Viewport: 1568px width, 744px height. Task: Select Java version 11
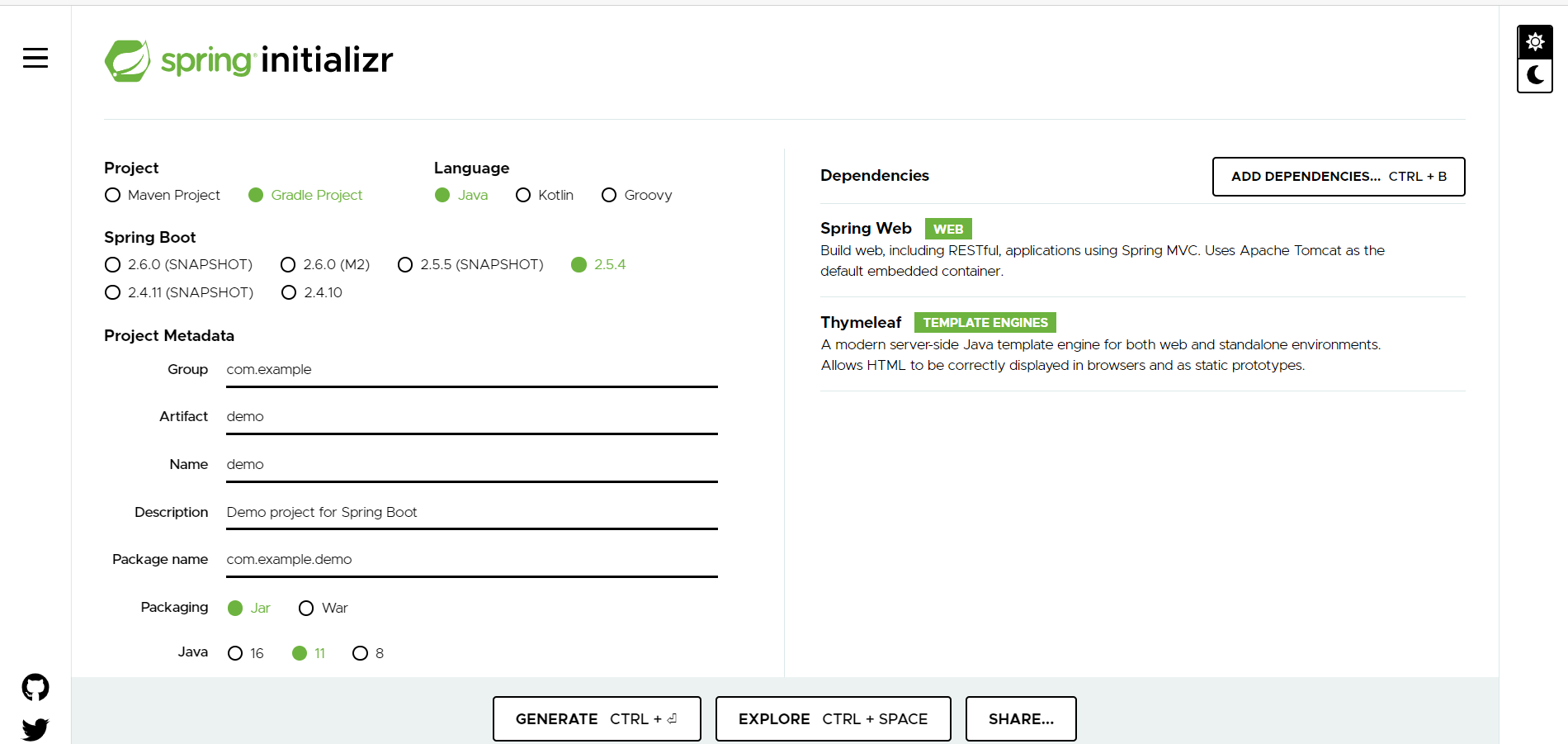point(309,653)
